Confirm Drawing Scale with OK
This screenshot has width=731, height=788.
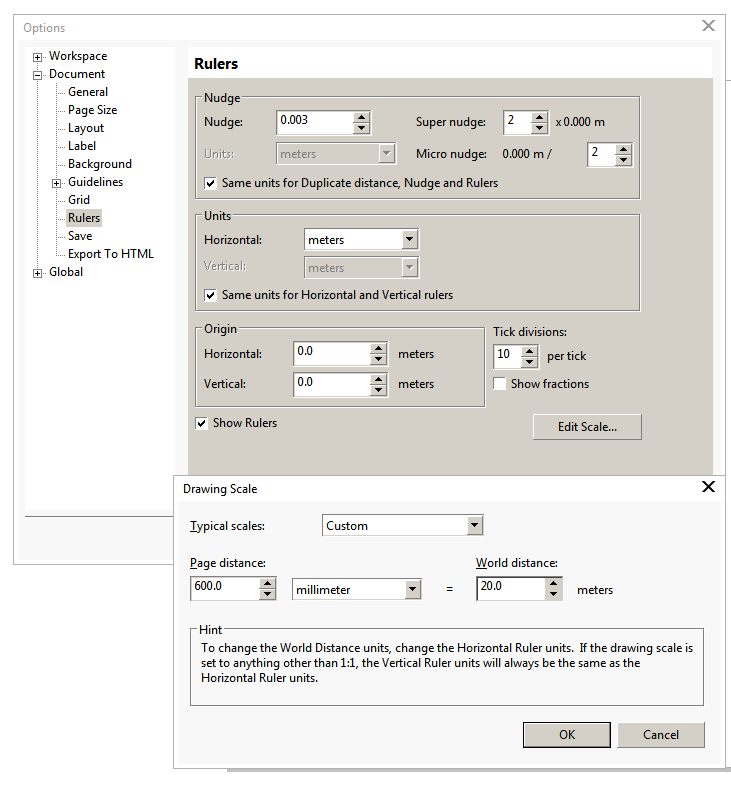coord(567,735)
